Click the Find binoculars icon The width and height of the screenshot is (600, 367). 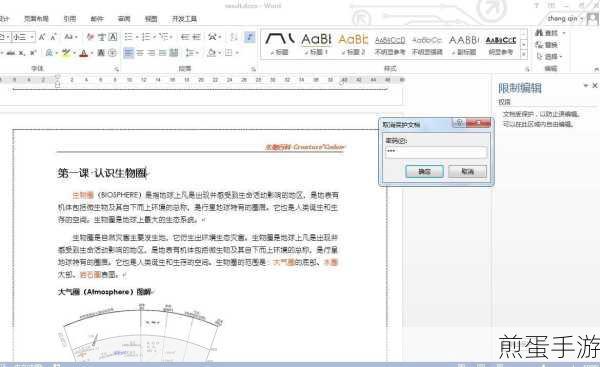tap(540, 33)
